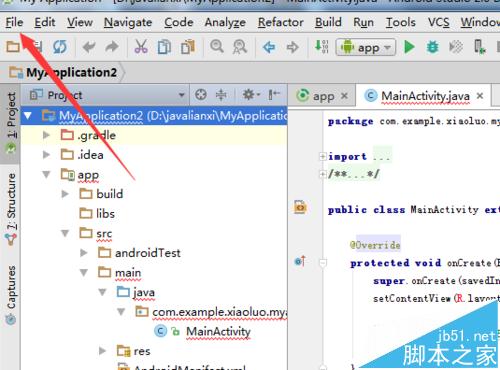Click the Synchronize toolbar icon
This screenshot has height=370, width=500.
(x=60, y=47)
